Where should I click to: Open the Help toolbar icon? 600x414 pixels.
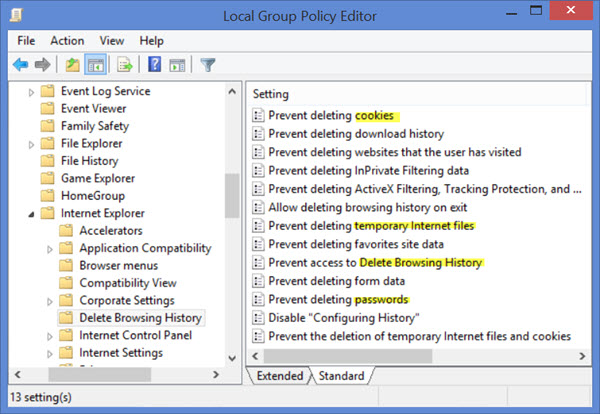(x=155, y=64)
